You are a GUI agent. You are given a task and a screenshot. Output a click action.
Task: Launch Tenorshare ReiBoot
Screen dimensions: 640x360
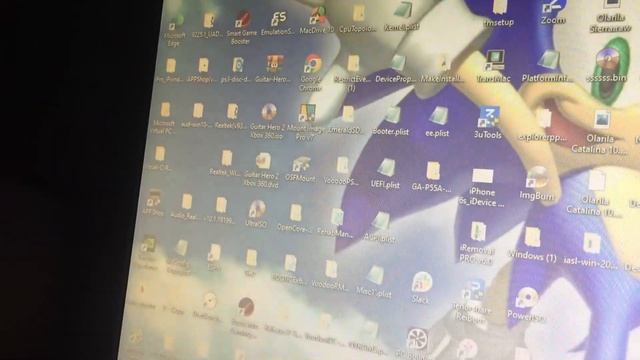coord(473,301)
